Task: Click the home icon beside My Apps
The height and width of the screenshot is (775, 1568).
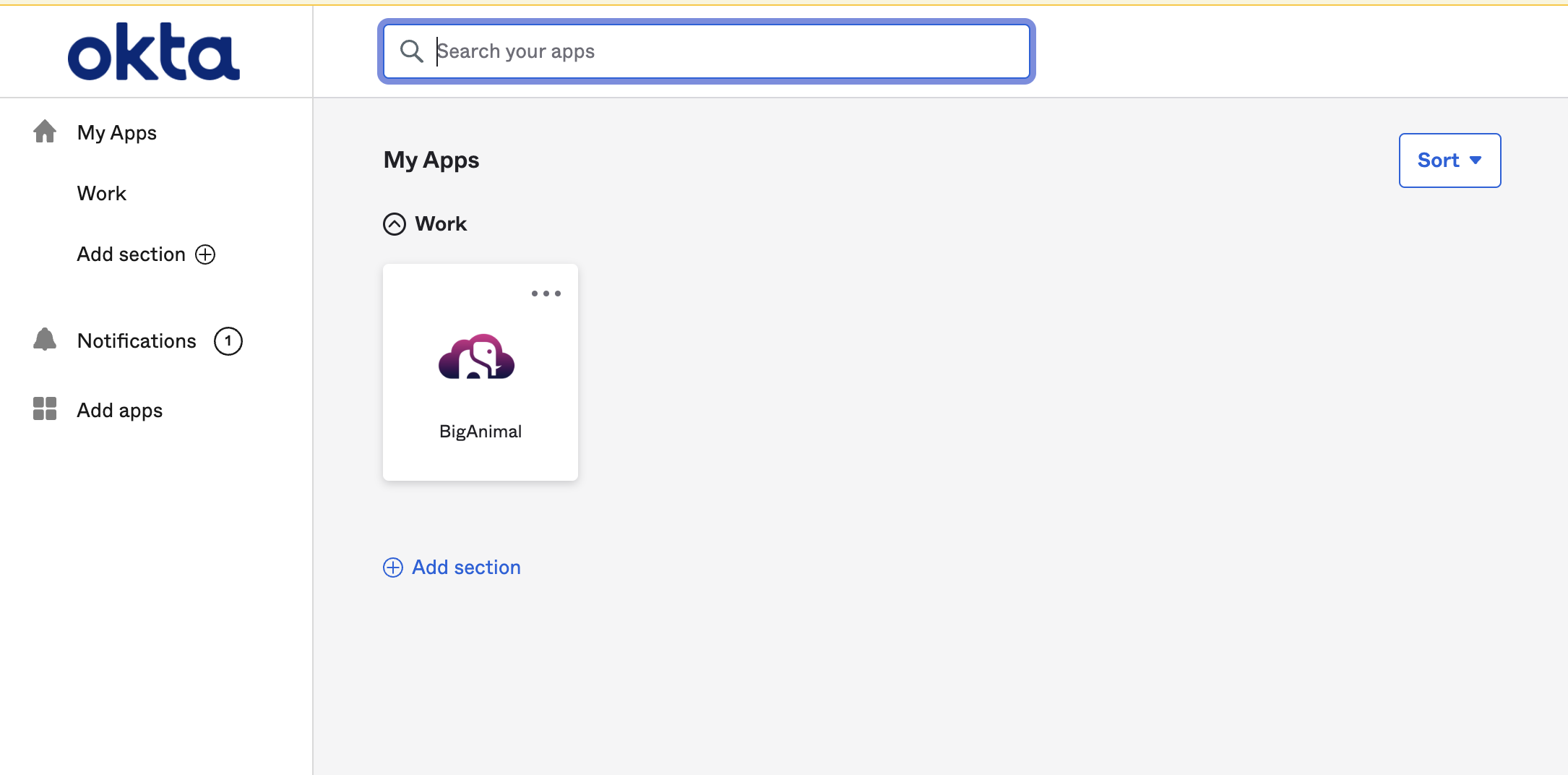Action: coord(45,132)
